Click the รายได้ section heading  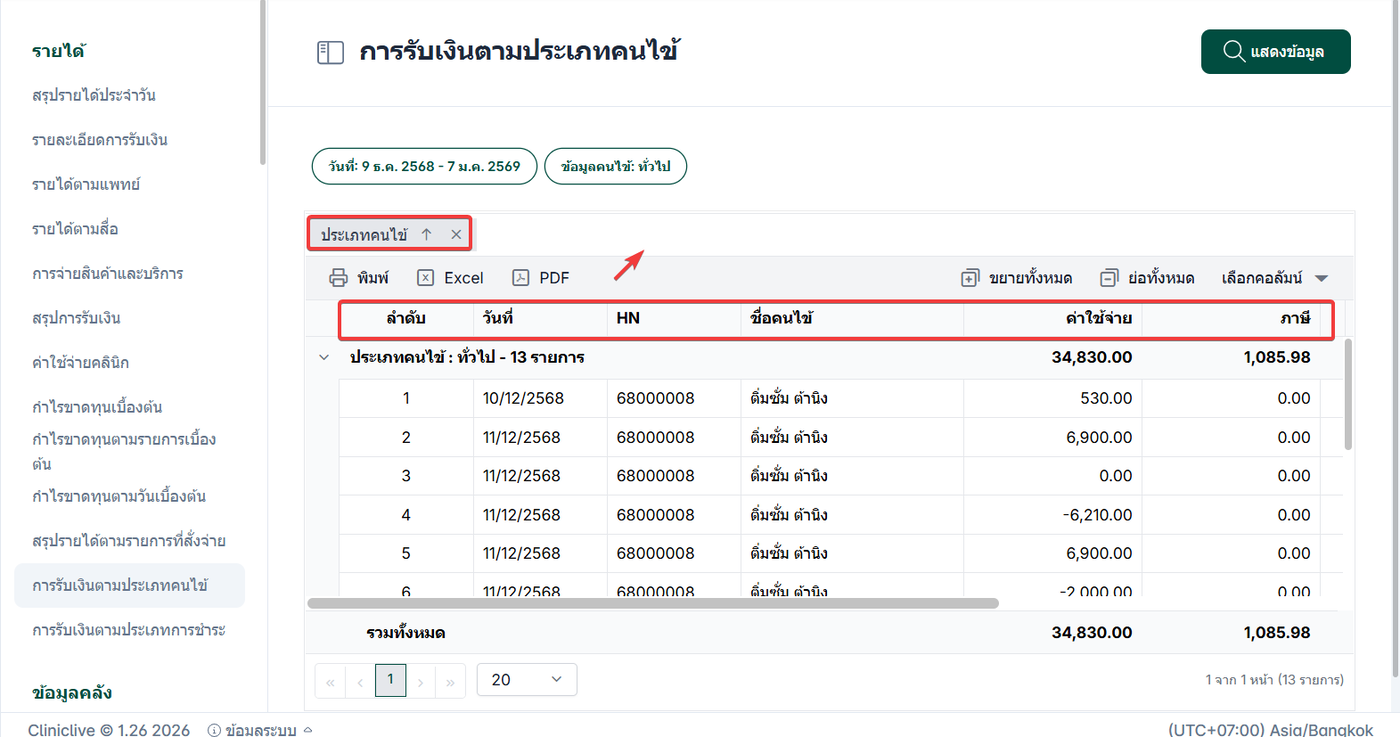(x=58, y=51)
